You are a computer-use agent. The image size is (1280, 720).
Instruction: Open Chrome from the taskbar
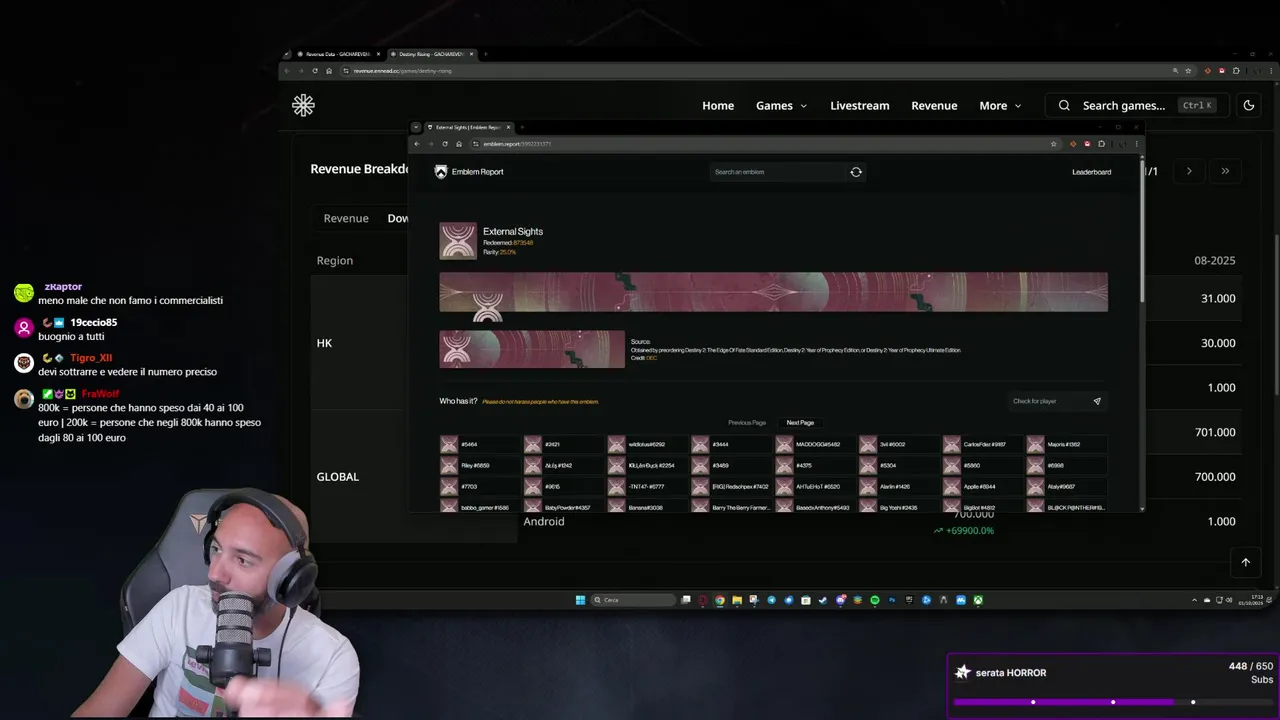point(720,600)
